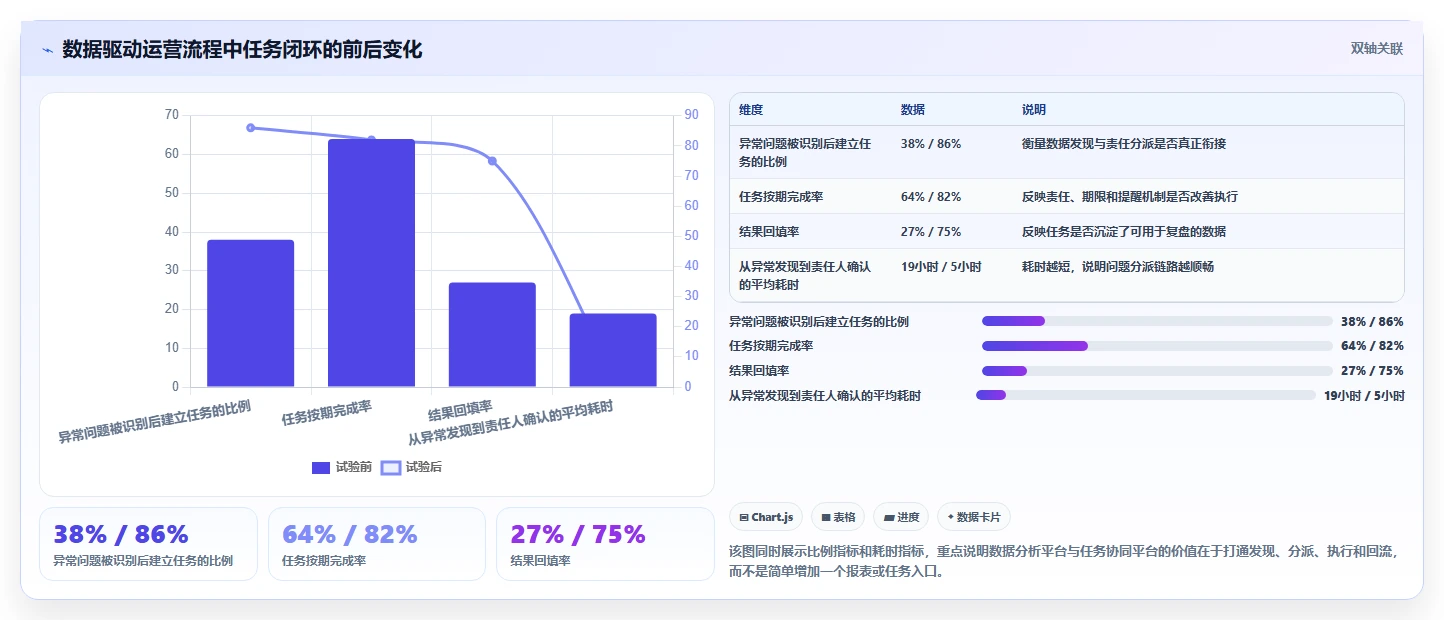Click 任务按期完成率 in the table's 维度 column
This screenshot has height=620, width=1444.
[x=781, y=197]
